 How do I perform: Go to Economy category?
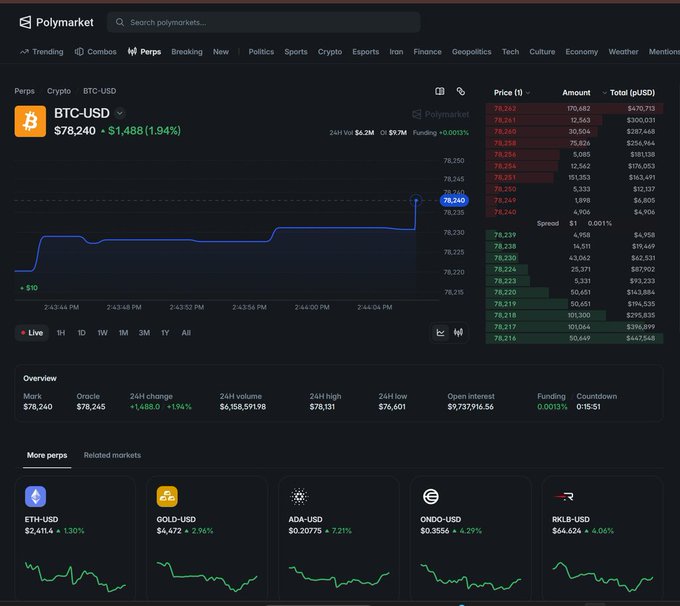pyautogui.click(x=582, y=52)
